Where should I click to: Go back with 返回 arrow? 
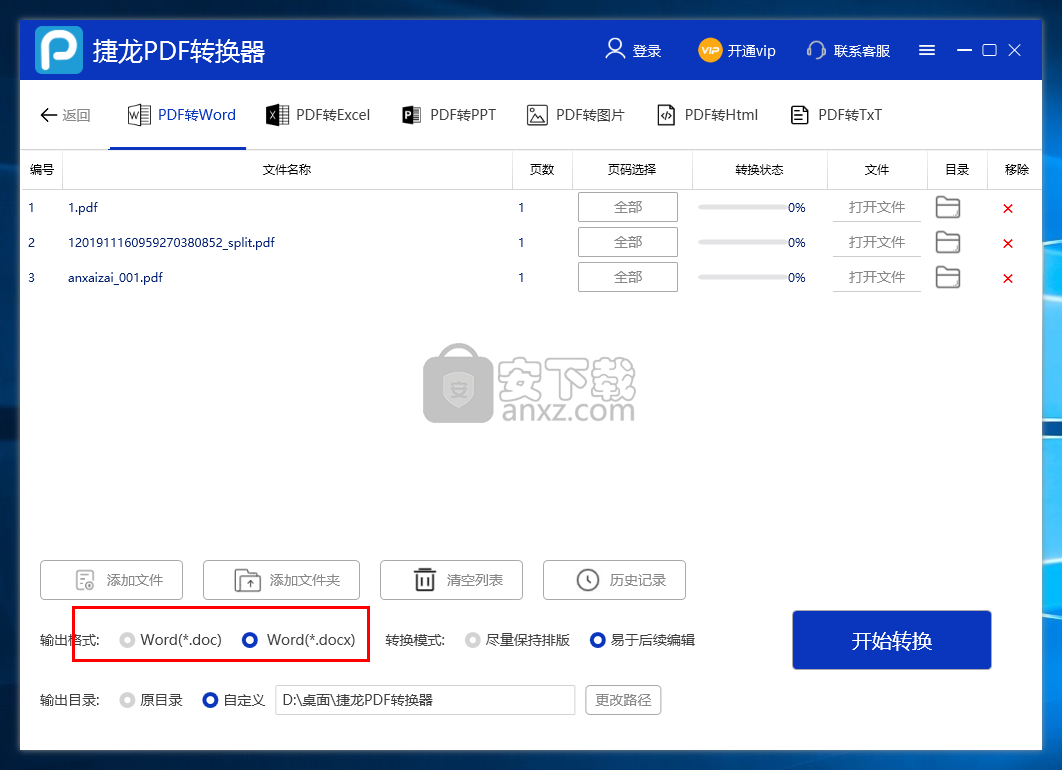[x=65, y=115]
